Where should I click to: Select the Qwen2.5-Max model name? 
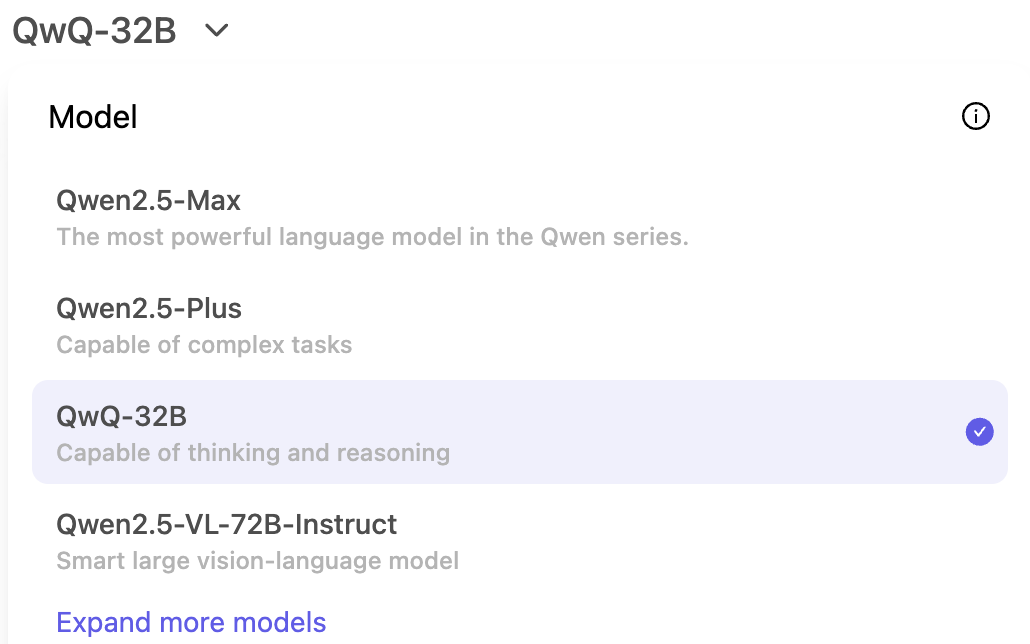pyautogui.click(x=148, y=200)
